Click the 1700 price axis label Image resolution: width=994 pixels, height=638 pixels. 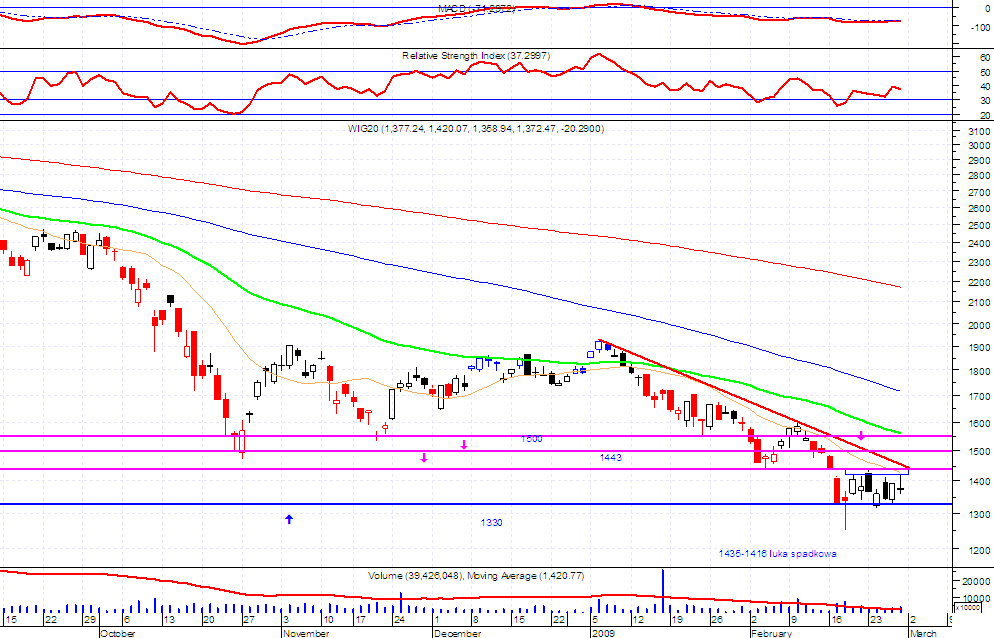point(979,396)
